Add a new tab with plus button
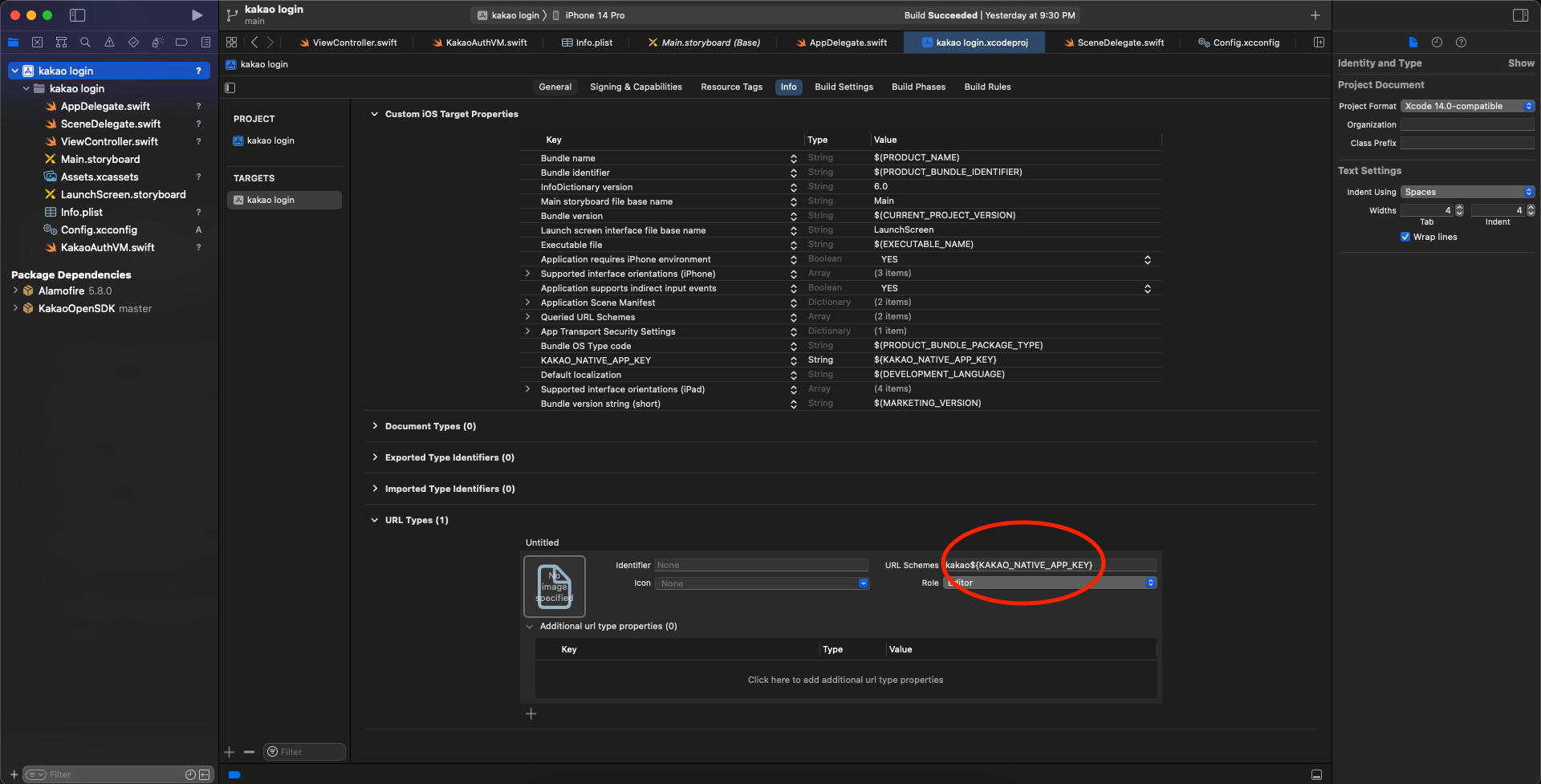 (1315, 15)
